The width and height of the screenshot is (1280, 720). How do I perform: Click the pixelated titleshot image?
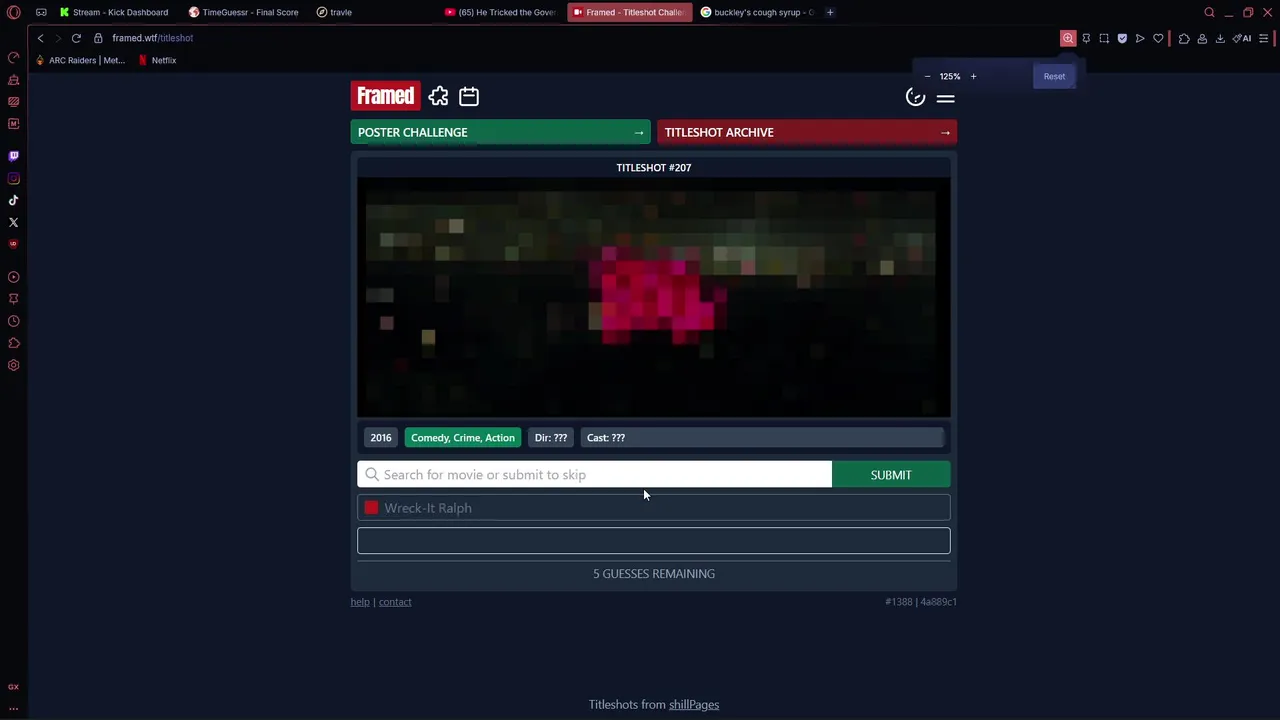(x=654, y=297)
